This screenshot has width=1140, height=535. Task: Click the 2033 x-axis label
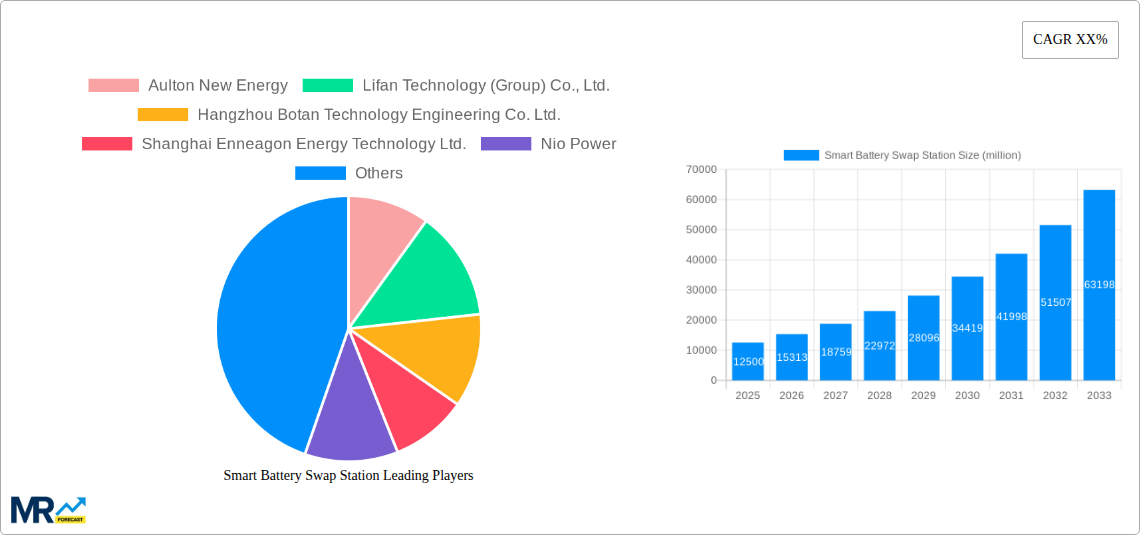[x=1099, y=395]
